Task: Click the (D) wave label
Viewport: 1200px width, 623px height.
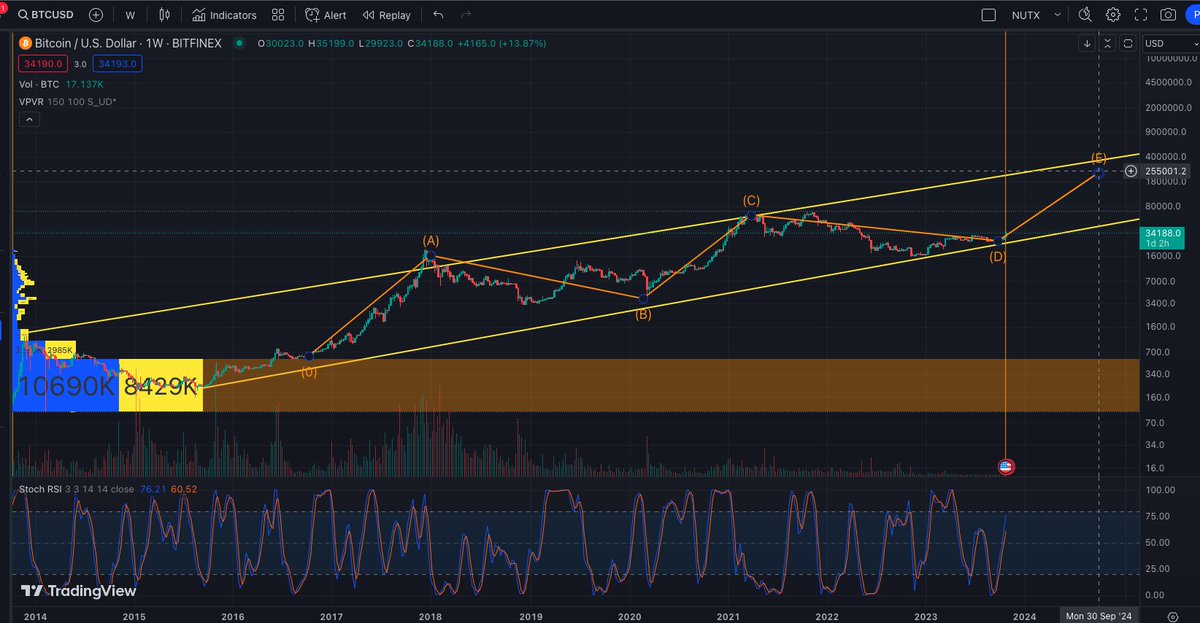Action: click(x=997, y=257)
